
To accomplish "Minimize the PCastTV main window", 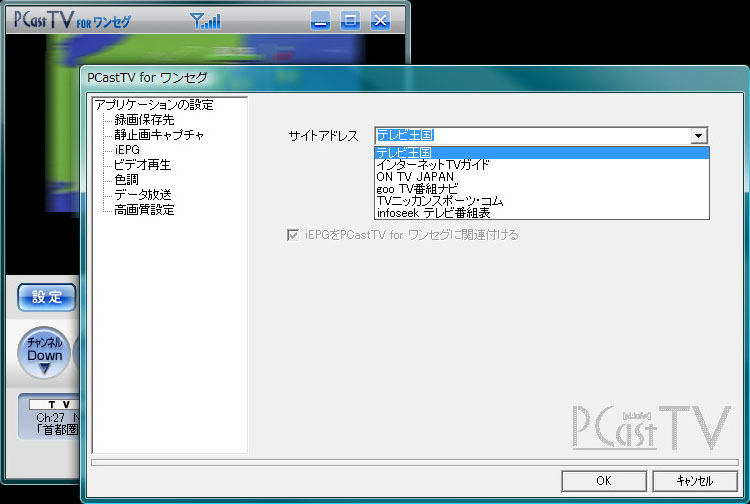I will click(x=320, y=19).
